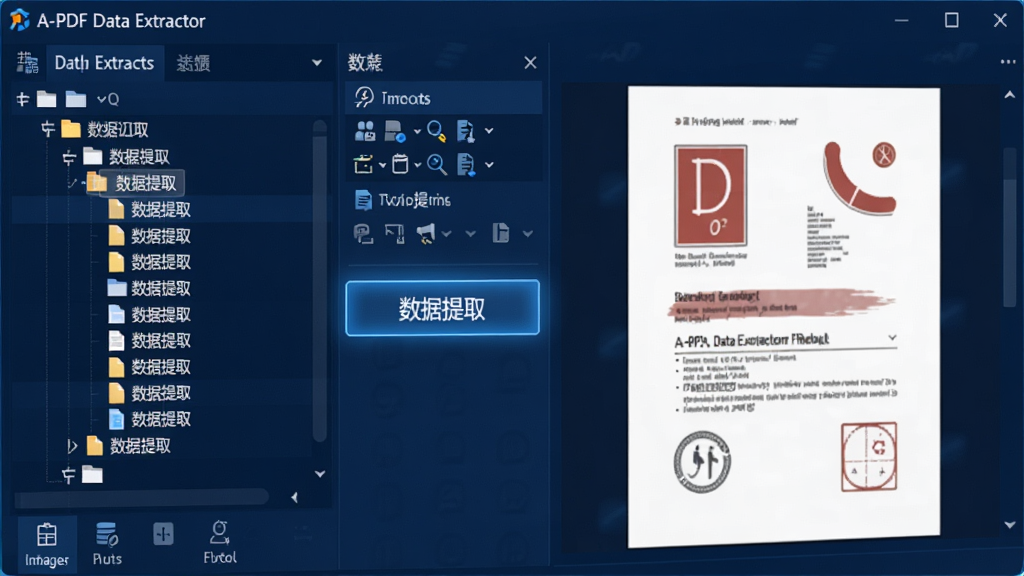Select the white document 数据提取 tree item
The width and height of the screenshot is (1024, 576).
[150, 340]
